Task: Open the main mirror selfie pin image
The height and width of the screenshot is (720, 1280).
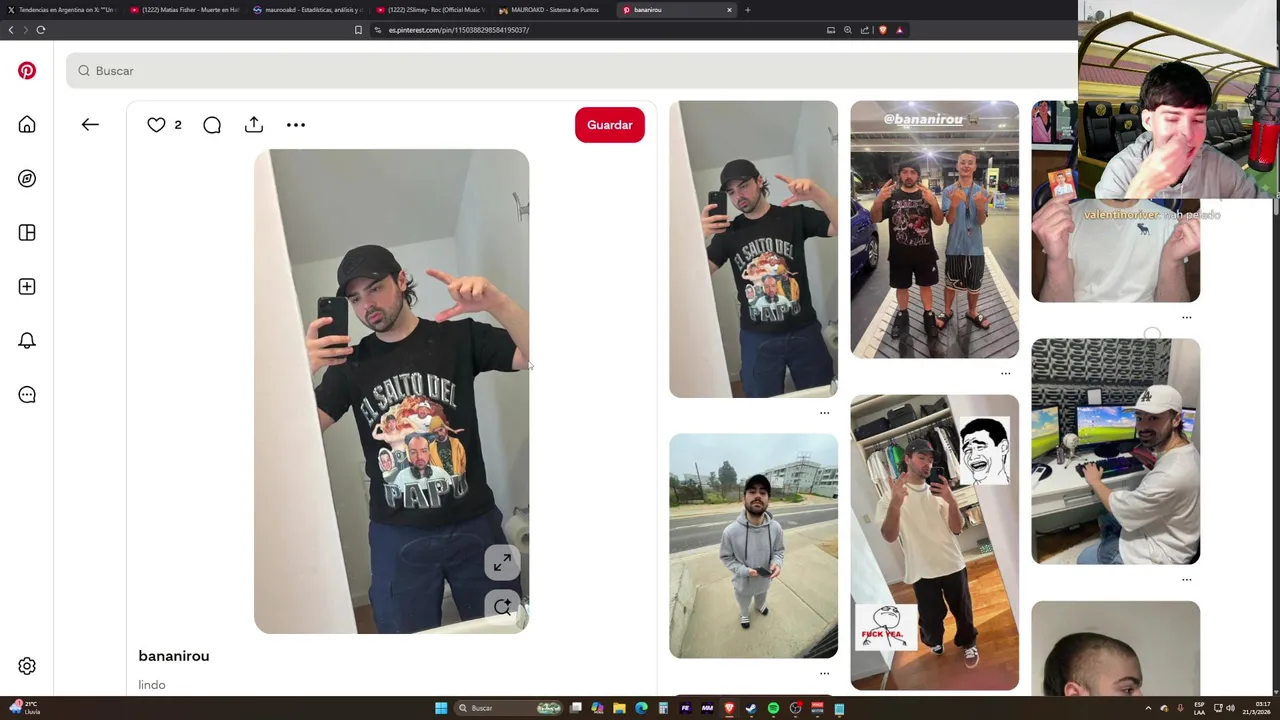Action: 391,391
